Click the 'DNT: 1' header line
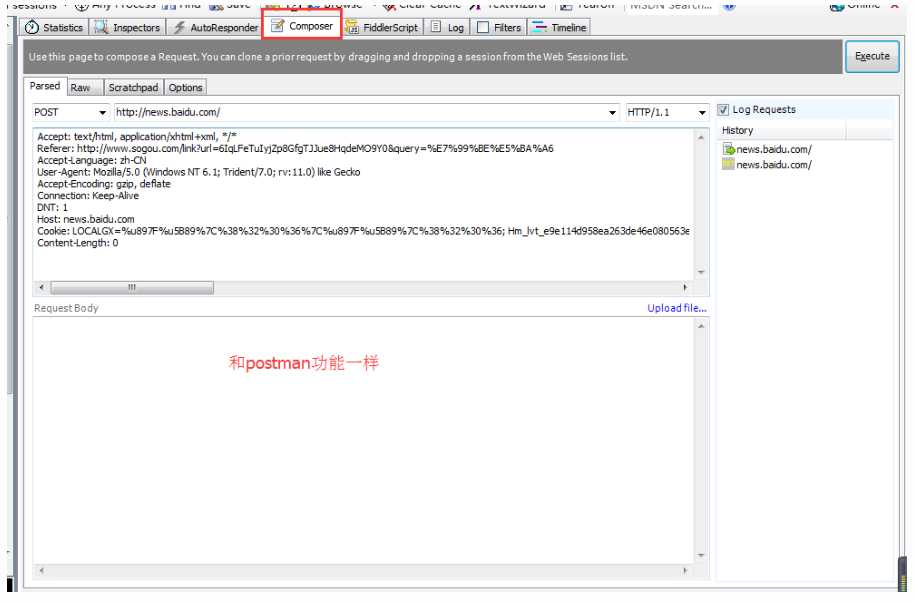Image resolution: width=915 pixels, height=602 pixels. [52, 208]
